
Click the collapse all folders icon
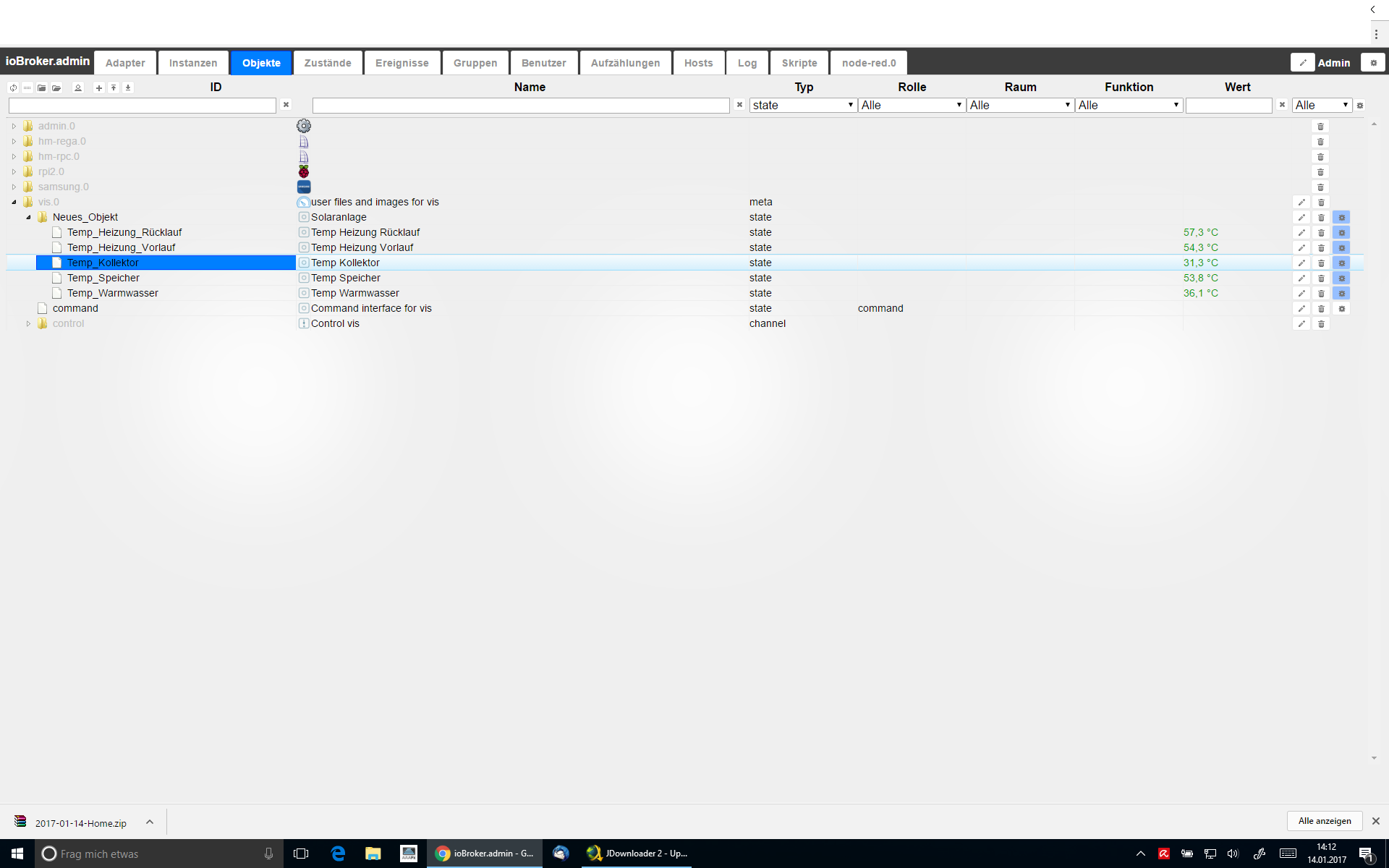coord(42,88)
